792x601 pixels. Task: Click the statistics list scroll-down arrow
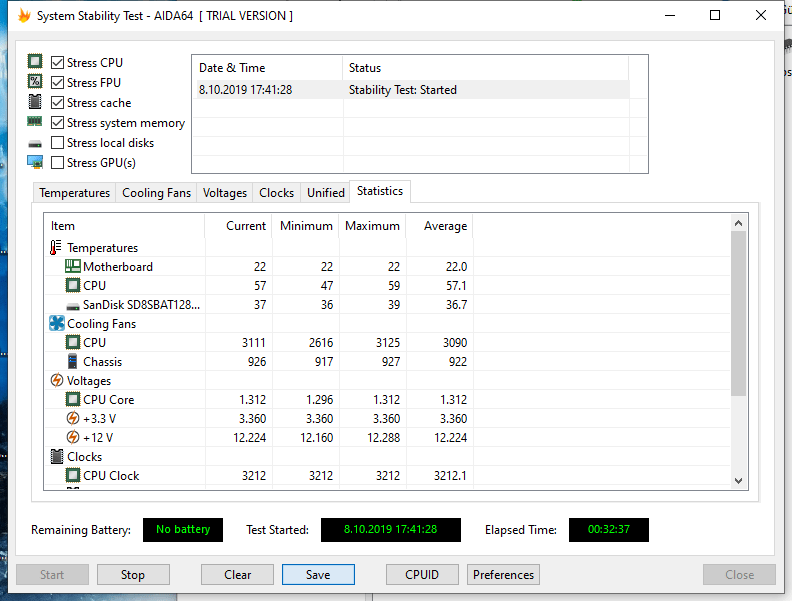[738, 481]
